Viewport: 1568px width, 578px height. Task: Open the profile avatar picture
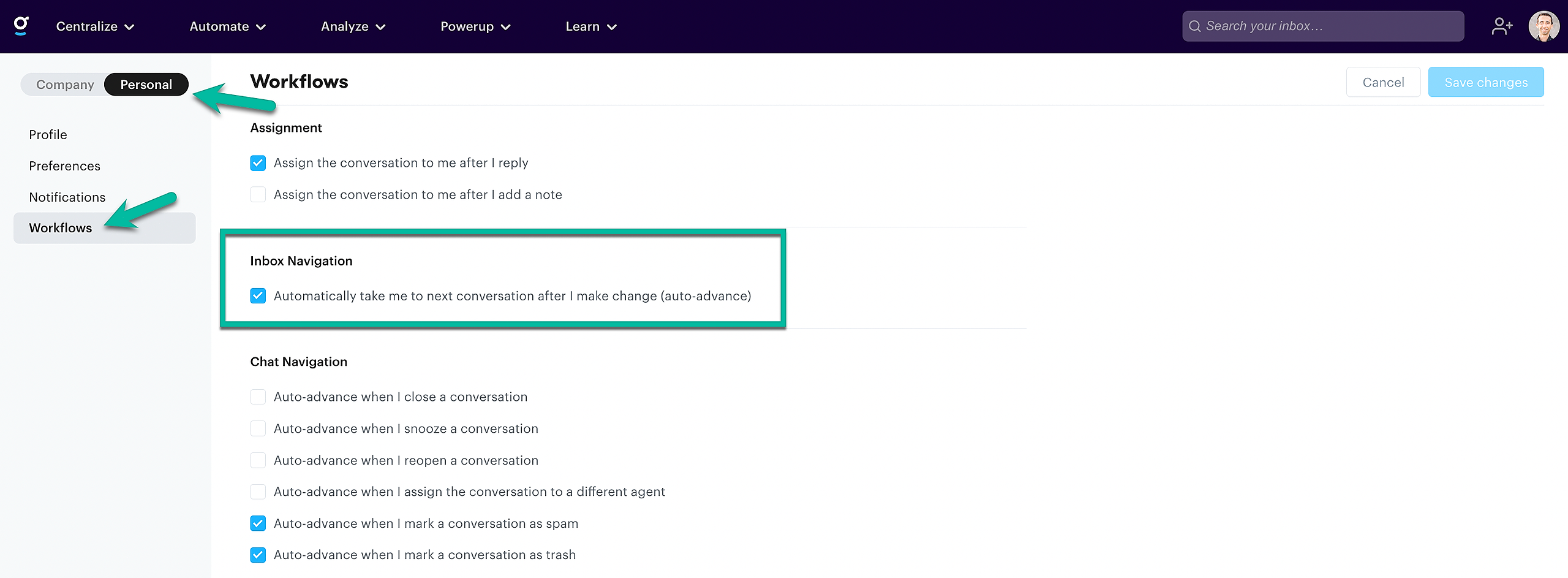1543,26
